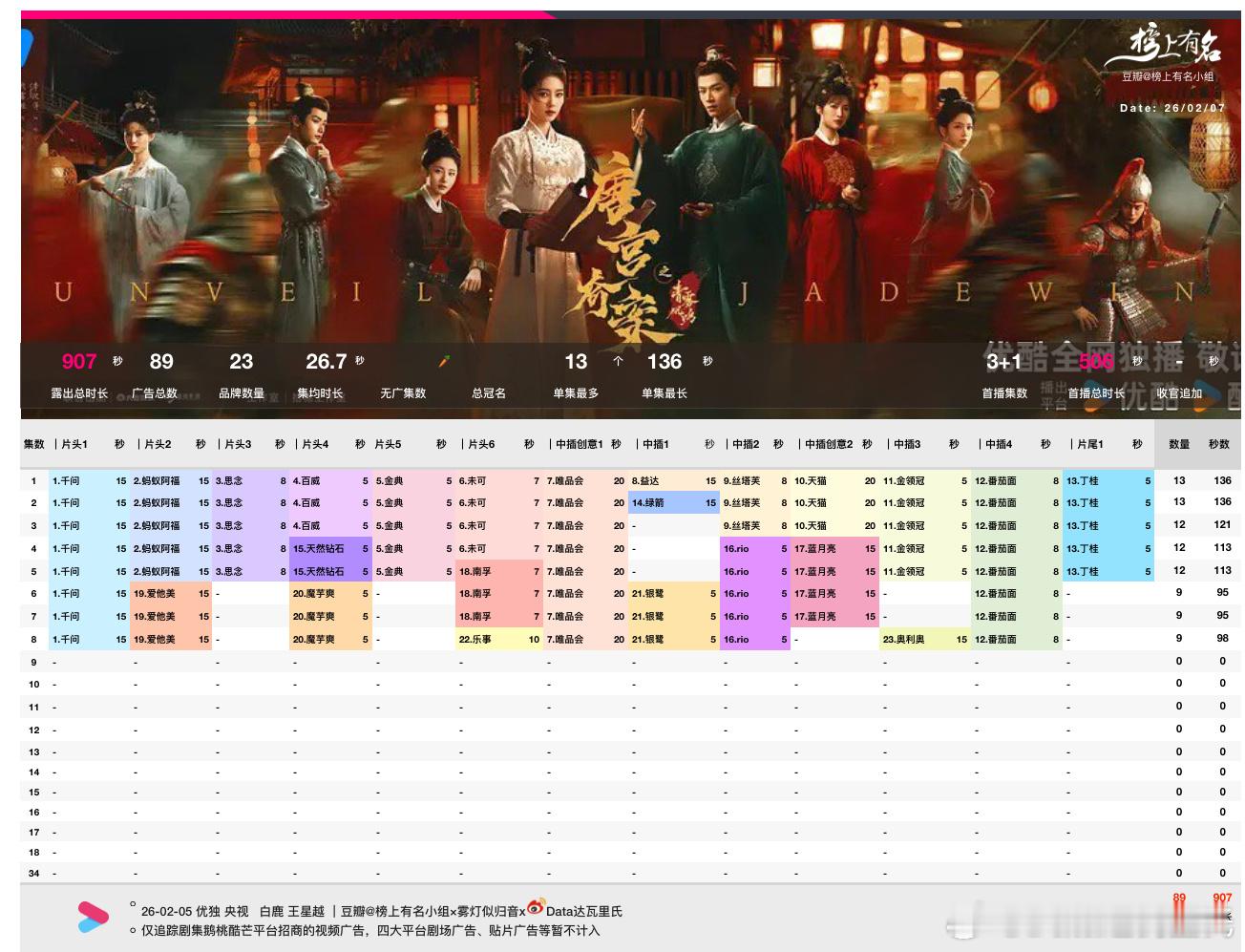Click 5.金典 in the episode 2 row
Viewport: 1245px width, 952px height.
[x=390, y=502]
